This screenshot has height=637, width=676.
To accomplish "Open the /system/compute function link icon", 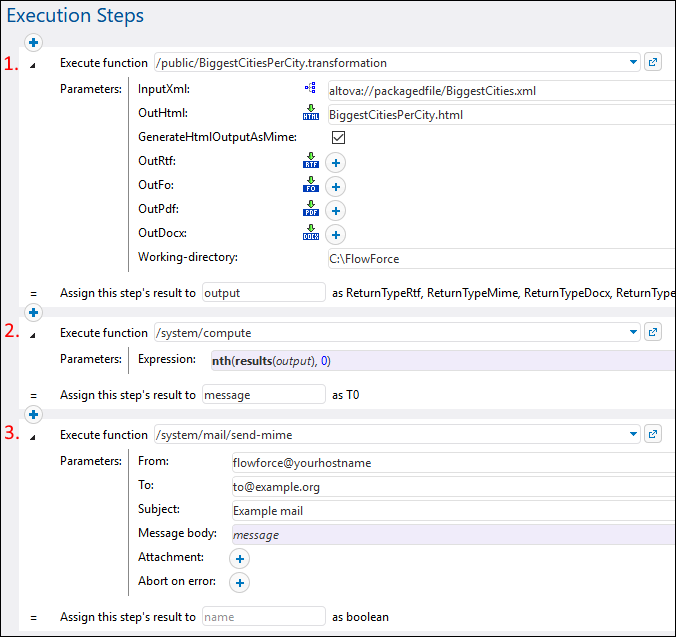I will 653,333.
